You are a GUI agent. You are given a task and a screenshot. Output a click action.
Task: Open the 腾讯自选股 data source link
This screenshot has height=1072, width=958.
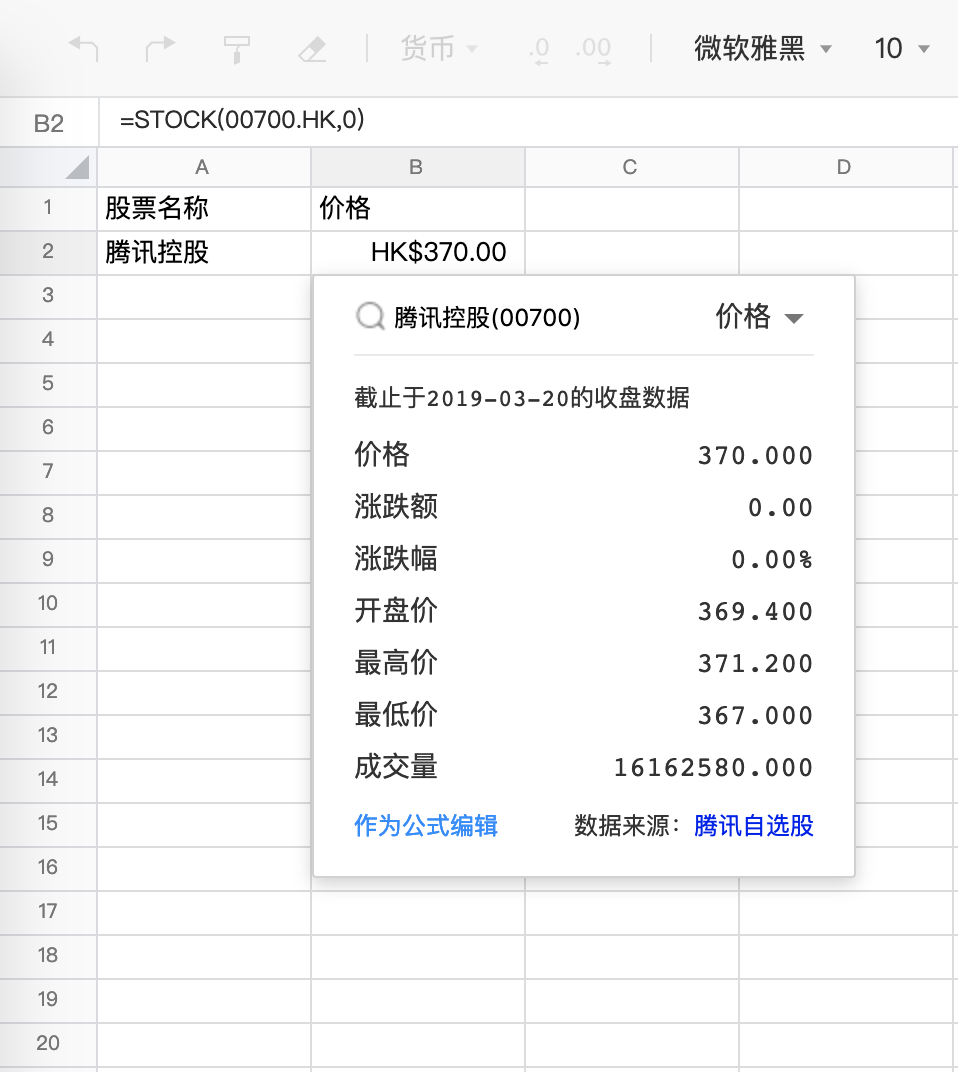[x=754, y=826]
